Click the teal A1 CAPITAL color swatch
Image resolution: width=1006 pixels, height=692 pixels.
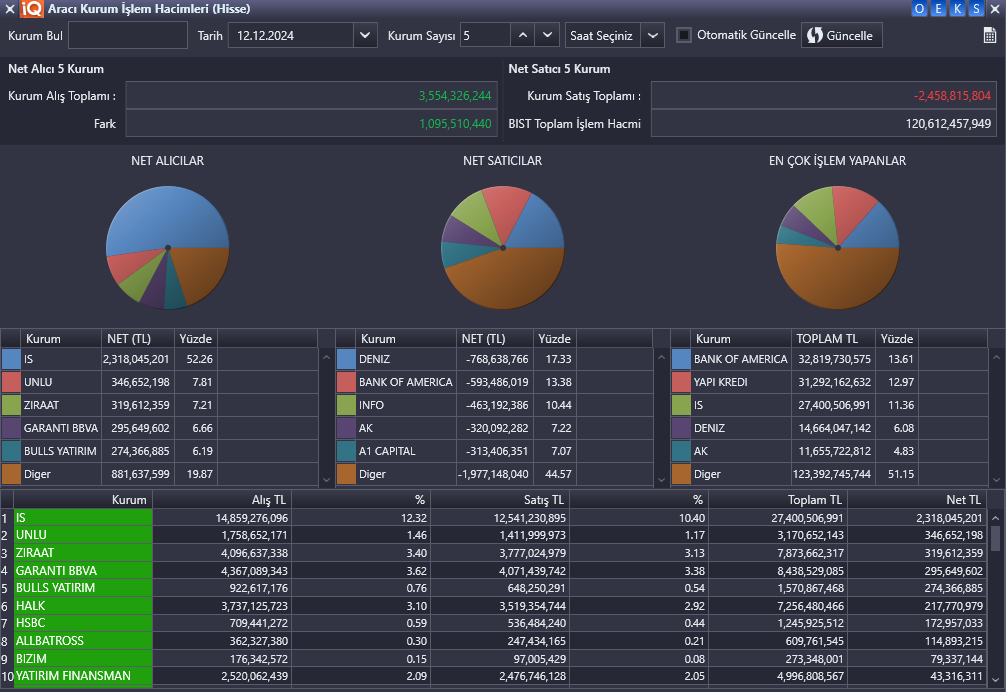point(346,451)
